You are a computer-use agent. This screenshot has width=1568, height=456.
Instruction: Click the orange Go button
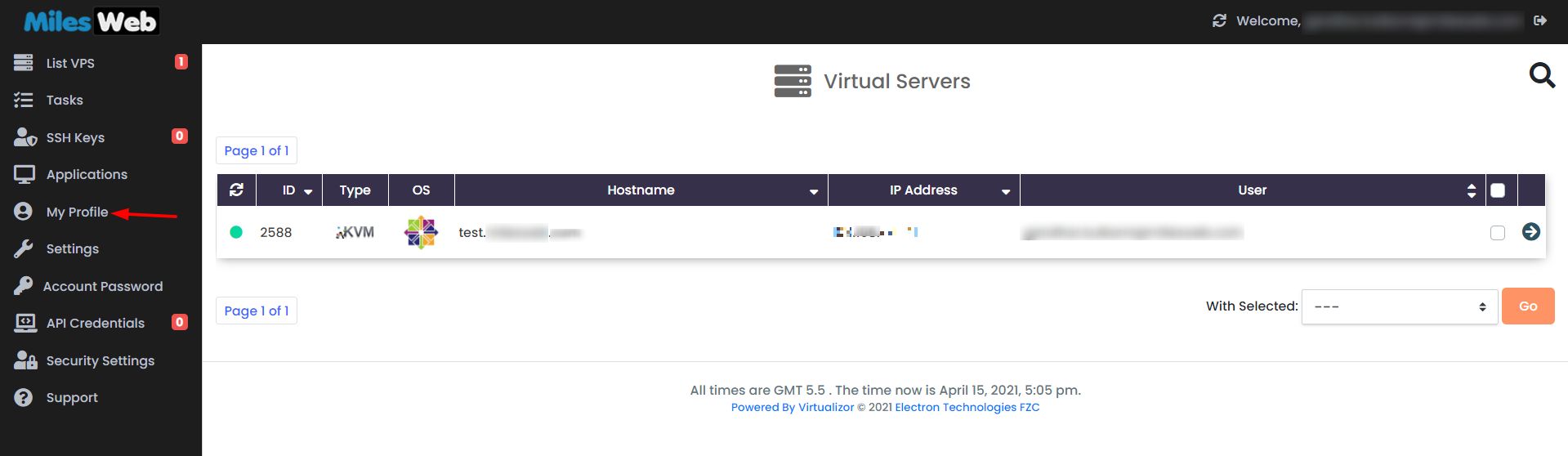tap(1528, 306)
